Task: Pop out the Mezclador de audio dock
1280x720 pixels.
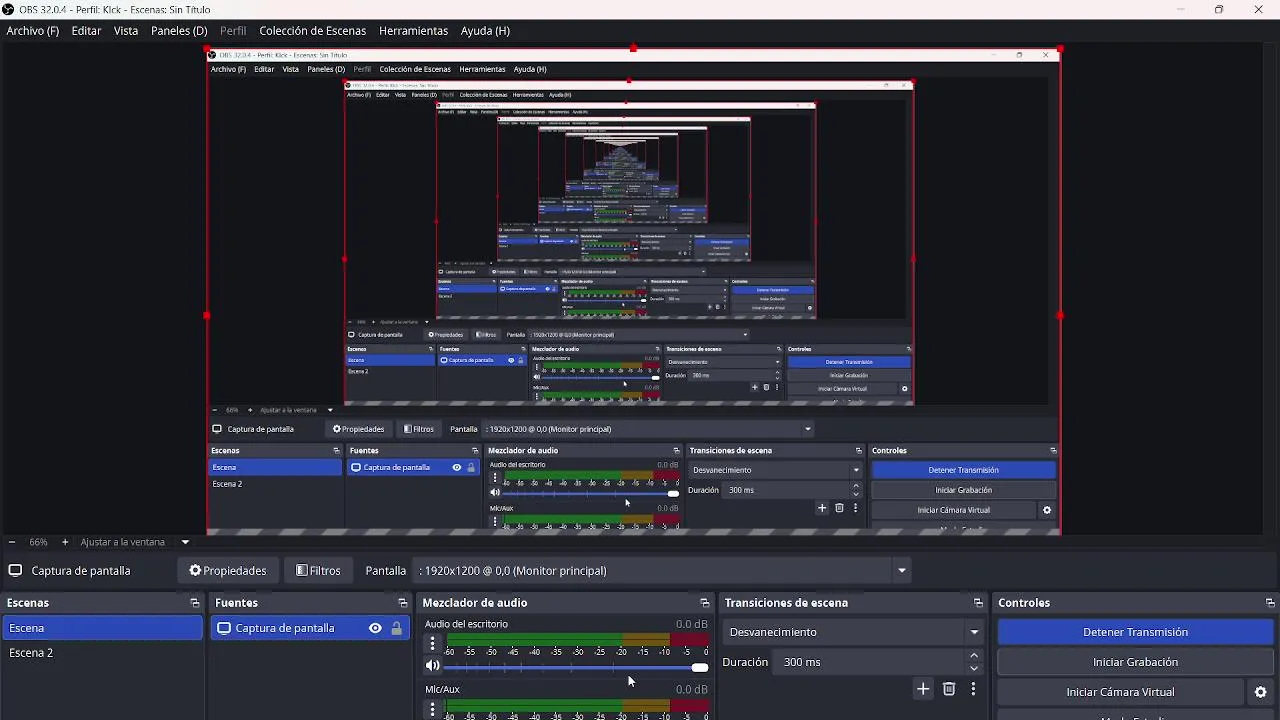Action: [705, 603]
